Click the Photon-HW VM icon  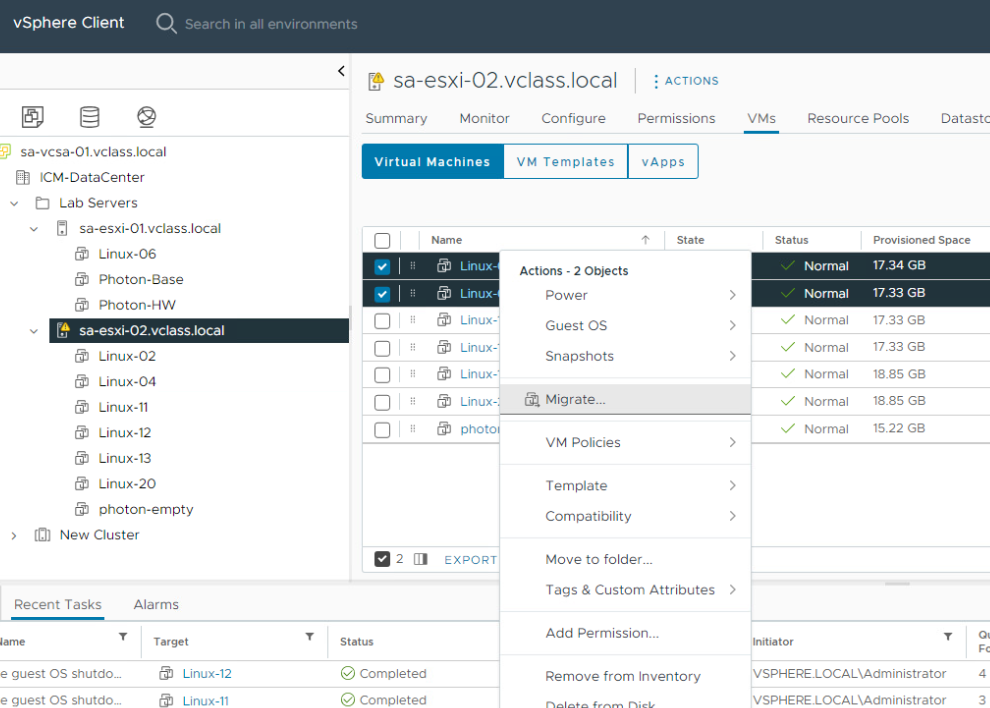pos(81,305)
